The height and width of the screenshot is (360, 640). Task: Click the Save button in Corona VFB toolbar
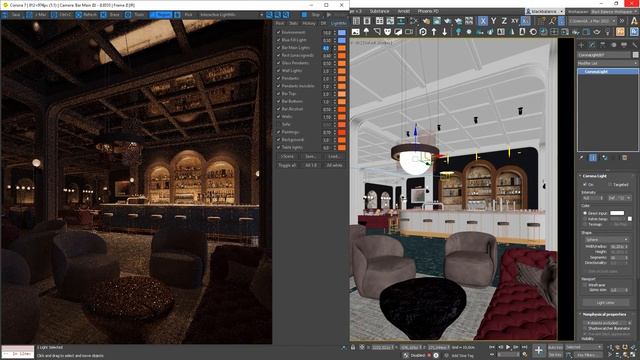pos(12,15)
